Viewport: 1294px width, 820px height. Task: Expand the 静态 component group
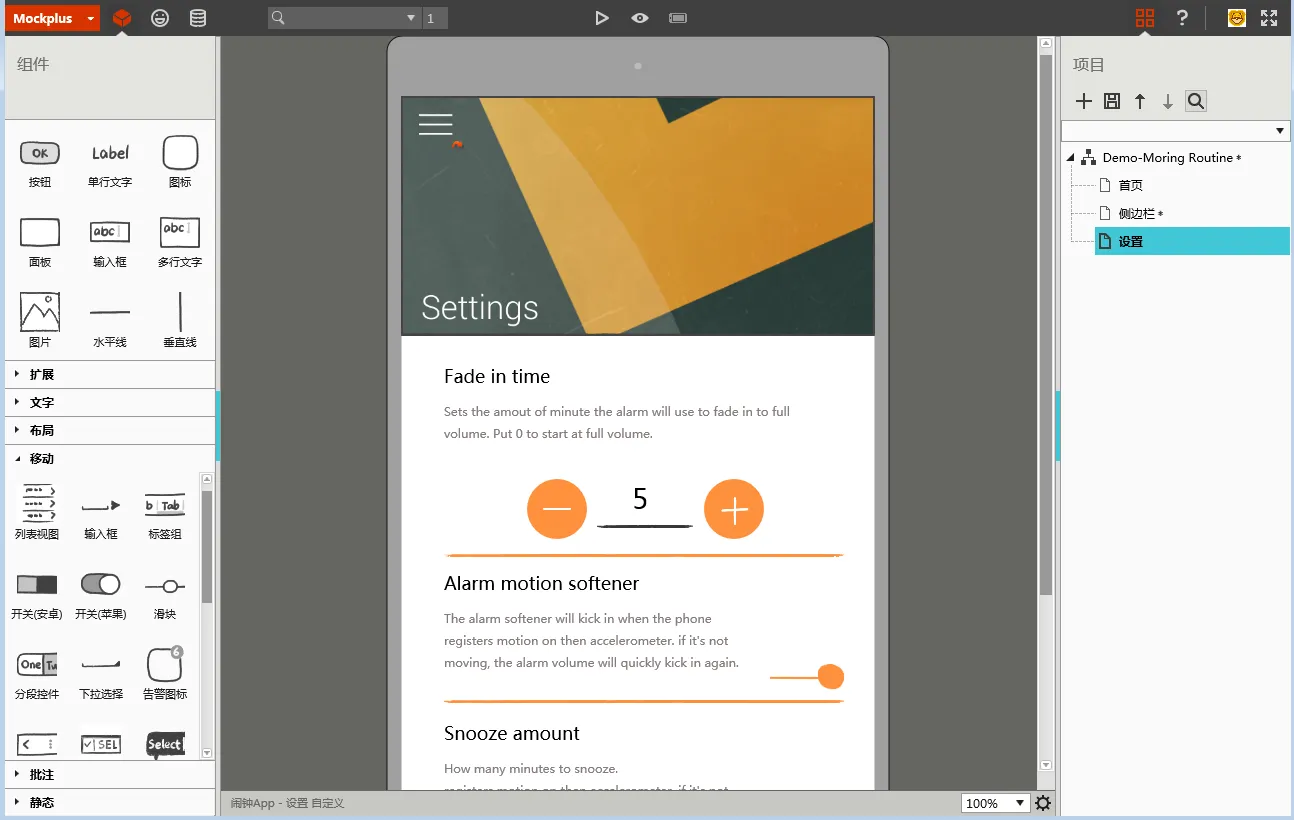110,803
